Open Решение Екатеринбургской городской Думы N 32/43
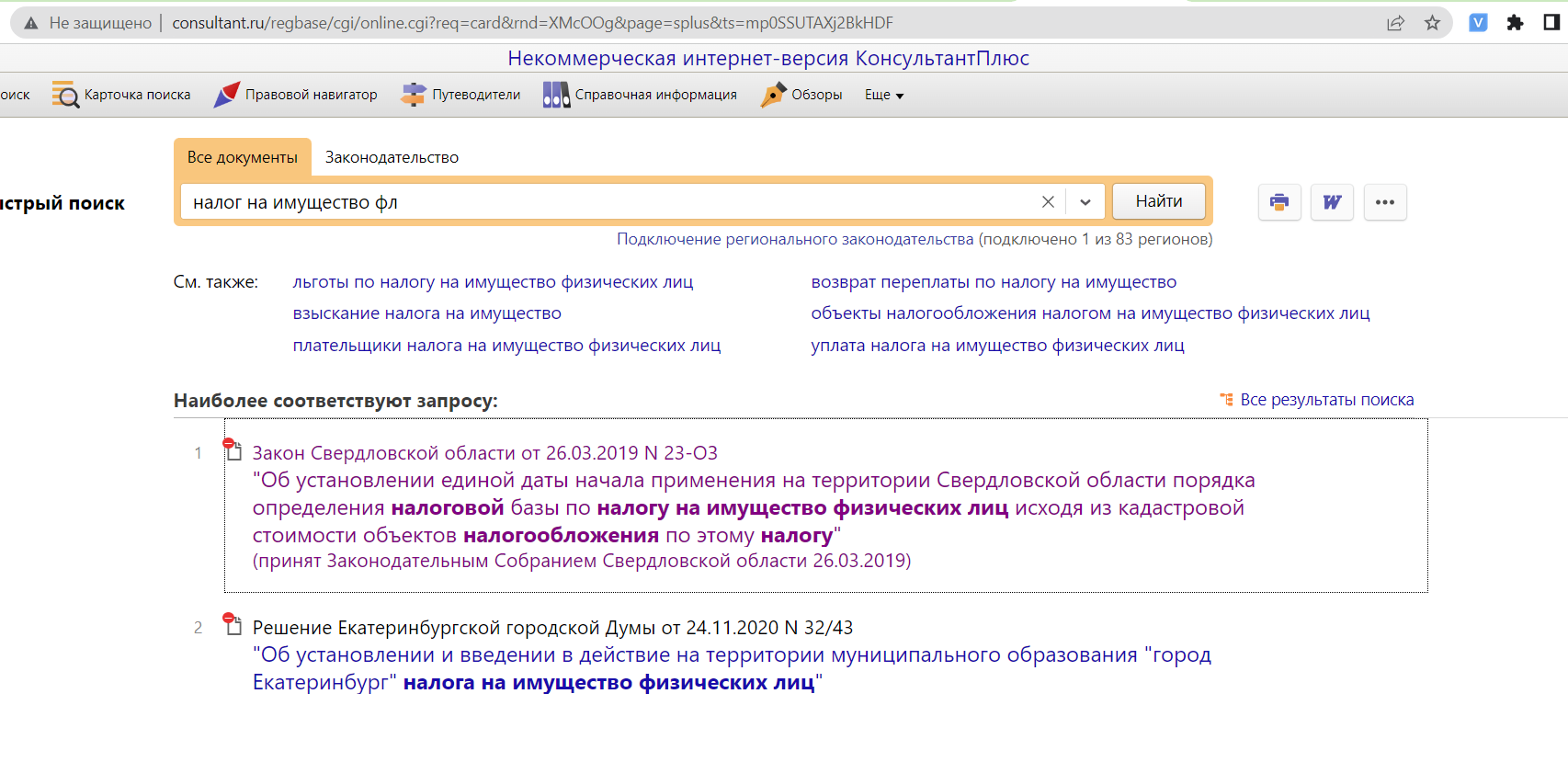Screen dimensions: 1568x762 [x=552, y=628]
